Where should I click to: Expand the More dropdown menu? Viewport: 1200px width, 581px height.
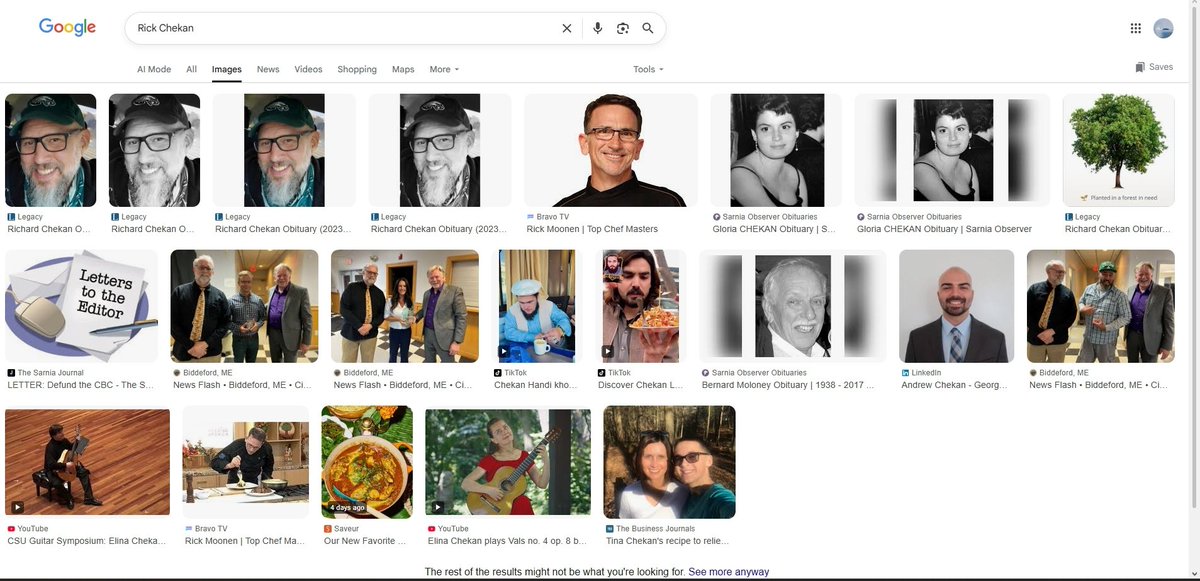(444, 69)
